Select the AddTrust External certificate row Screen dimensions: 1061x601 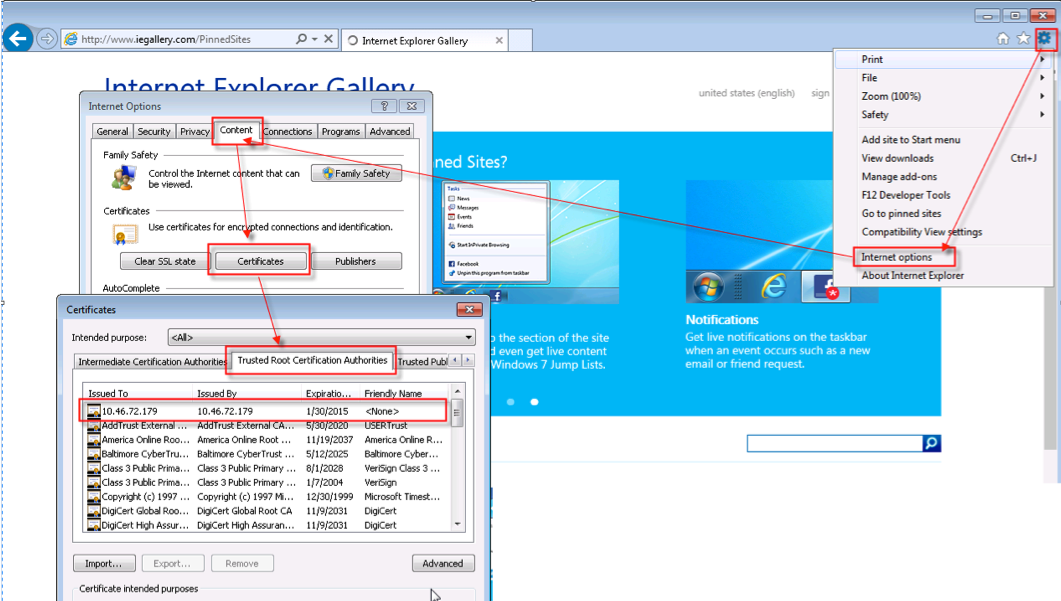[x=268, y=426]
